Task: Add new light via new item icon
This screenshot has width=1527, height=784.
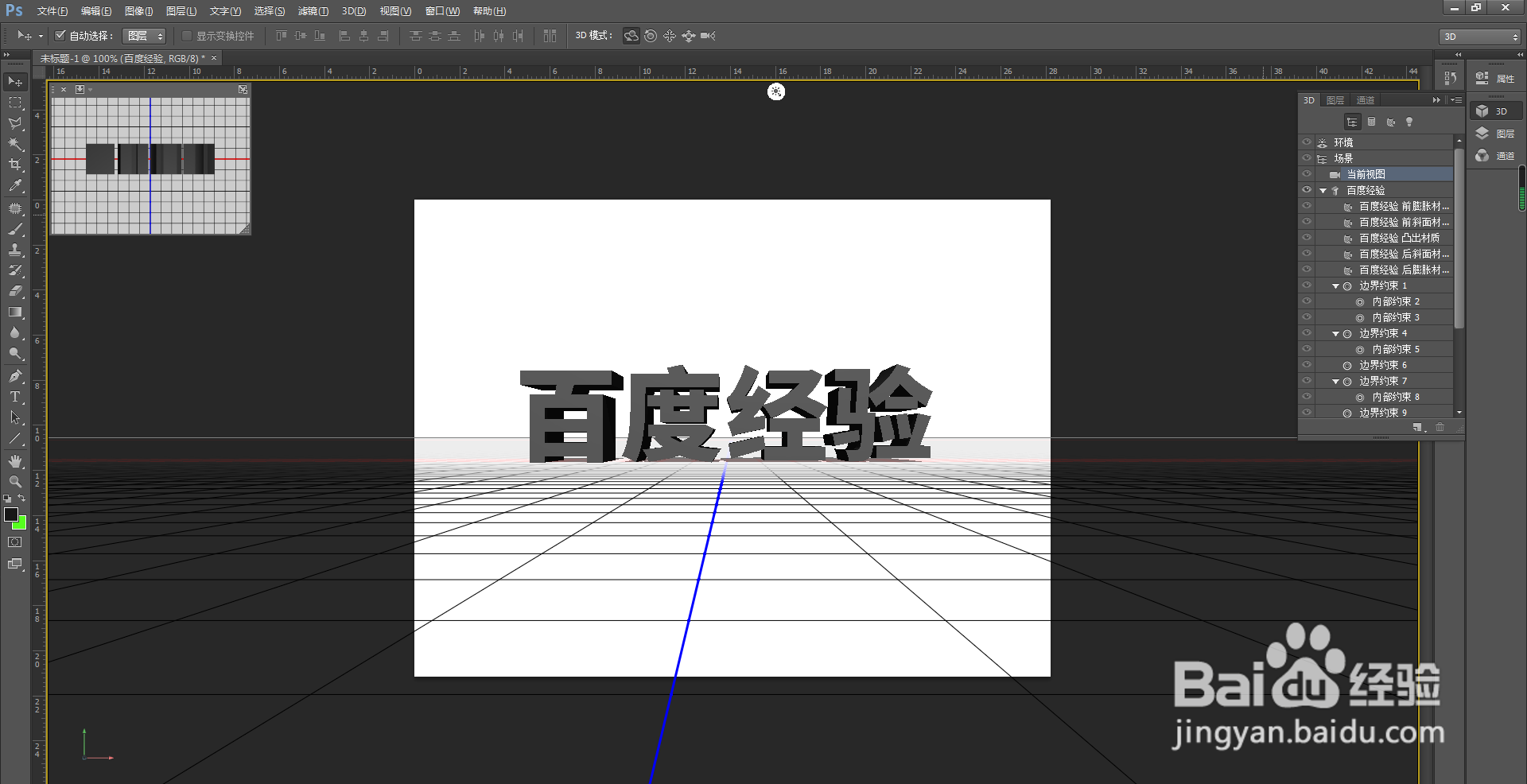Action: pos(1417,428)
